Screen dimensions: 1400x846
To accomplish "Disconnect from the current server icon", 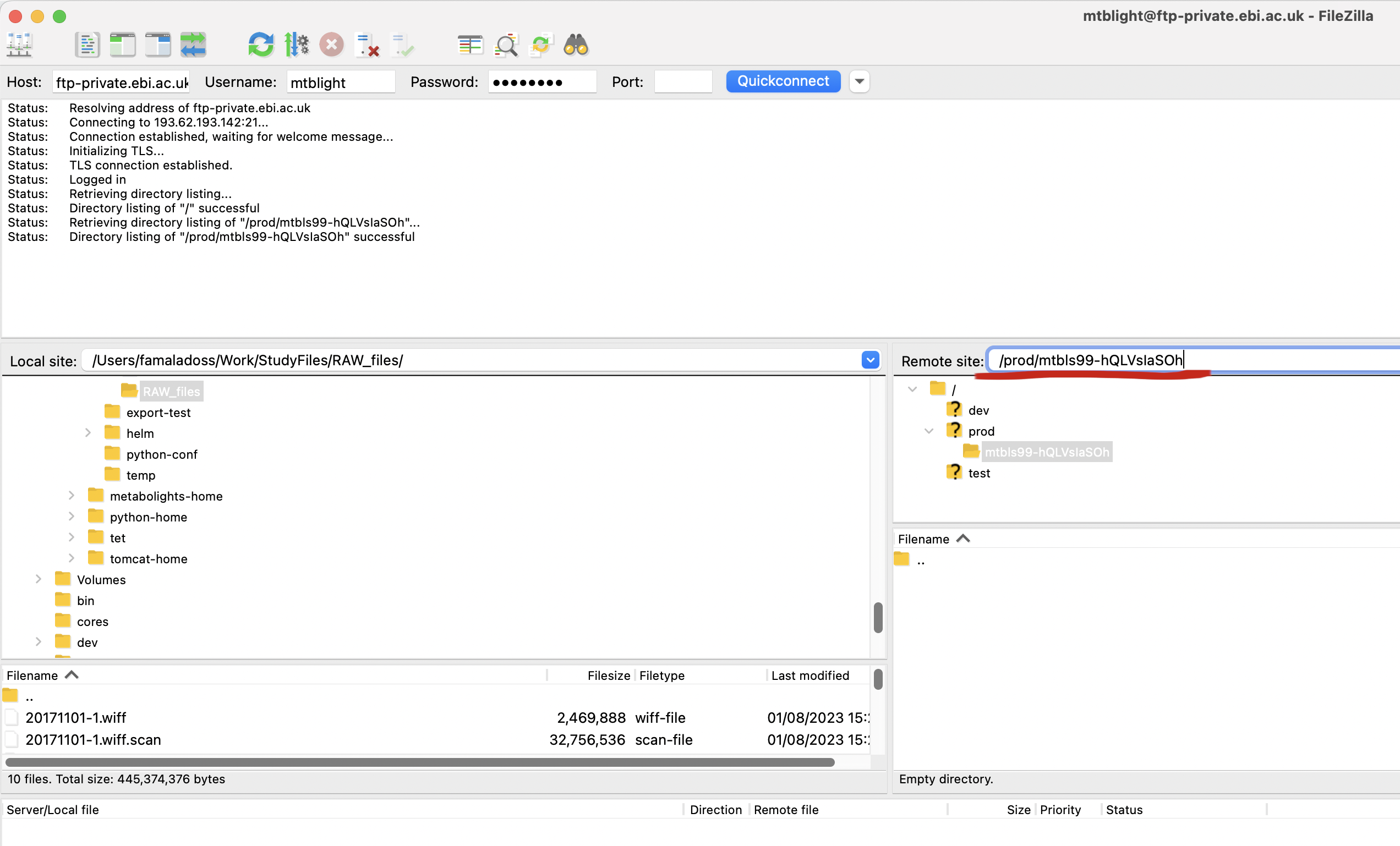I will pos(367,45).
